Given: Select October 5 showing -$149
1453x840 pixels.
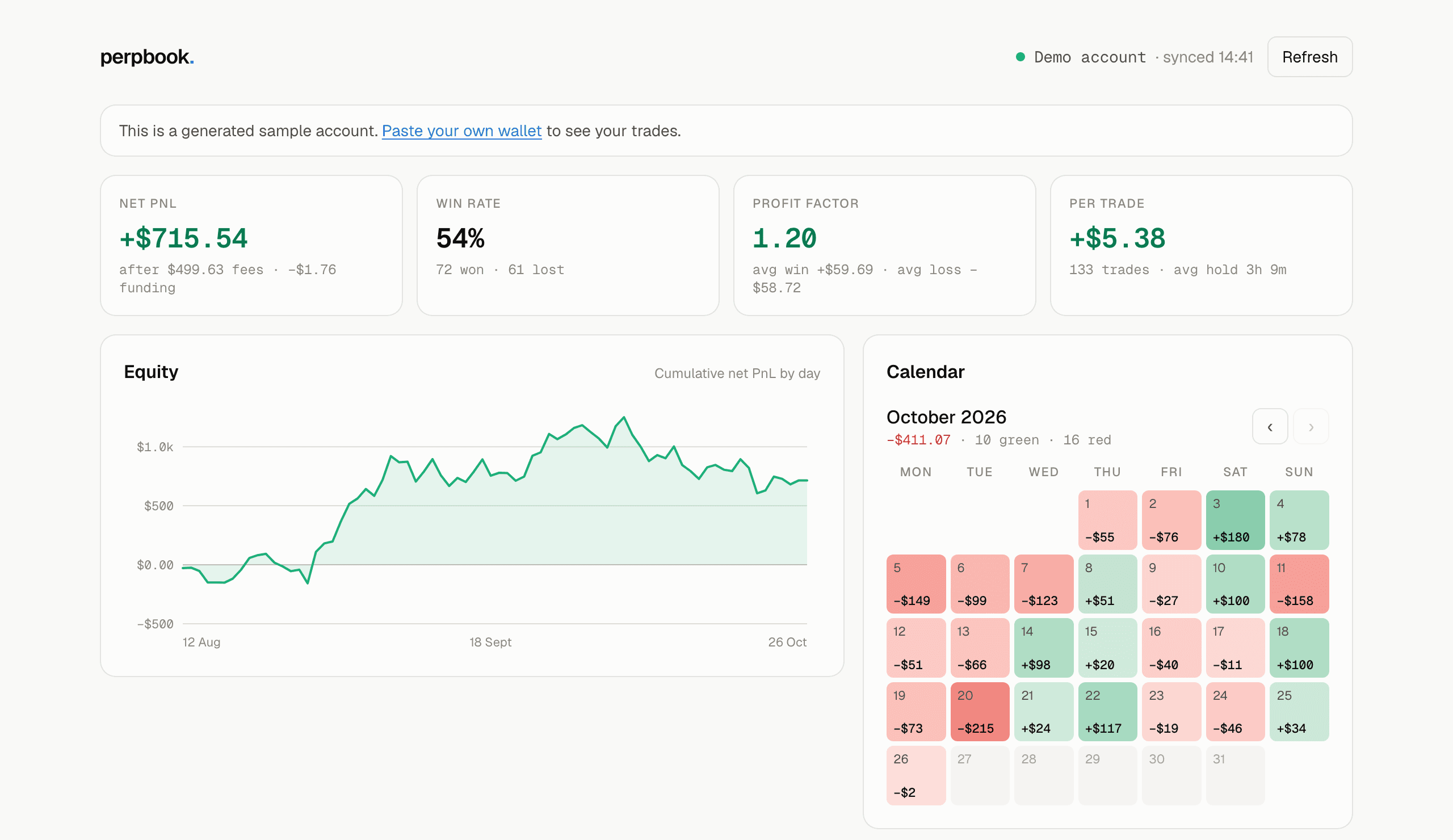Looking at the screenshot, I should 916,584.
